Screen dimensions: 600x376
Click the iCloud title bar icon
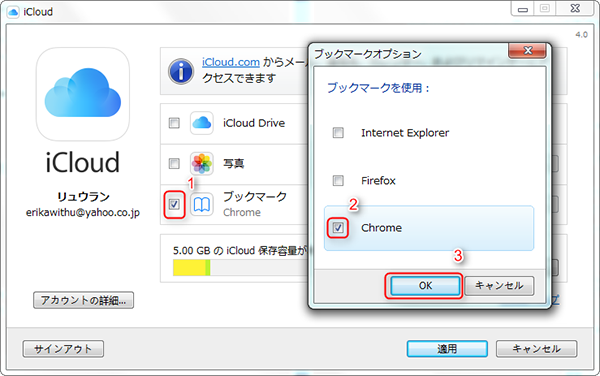(x=13, y=12)
